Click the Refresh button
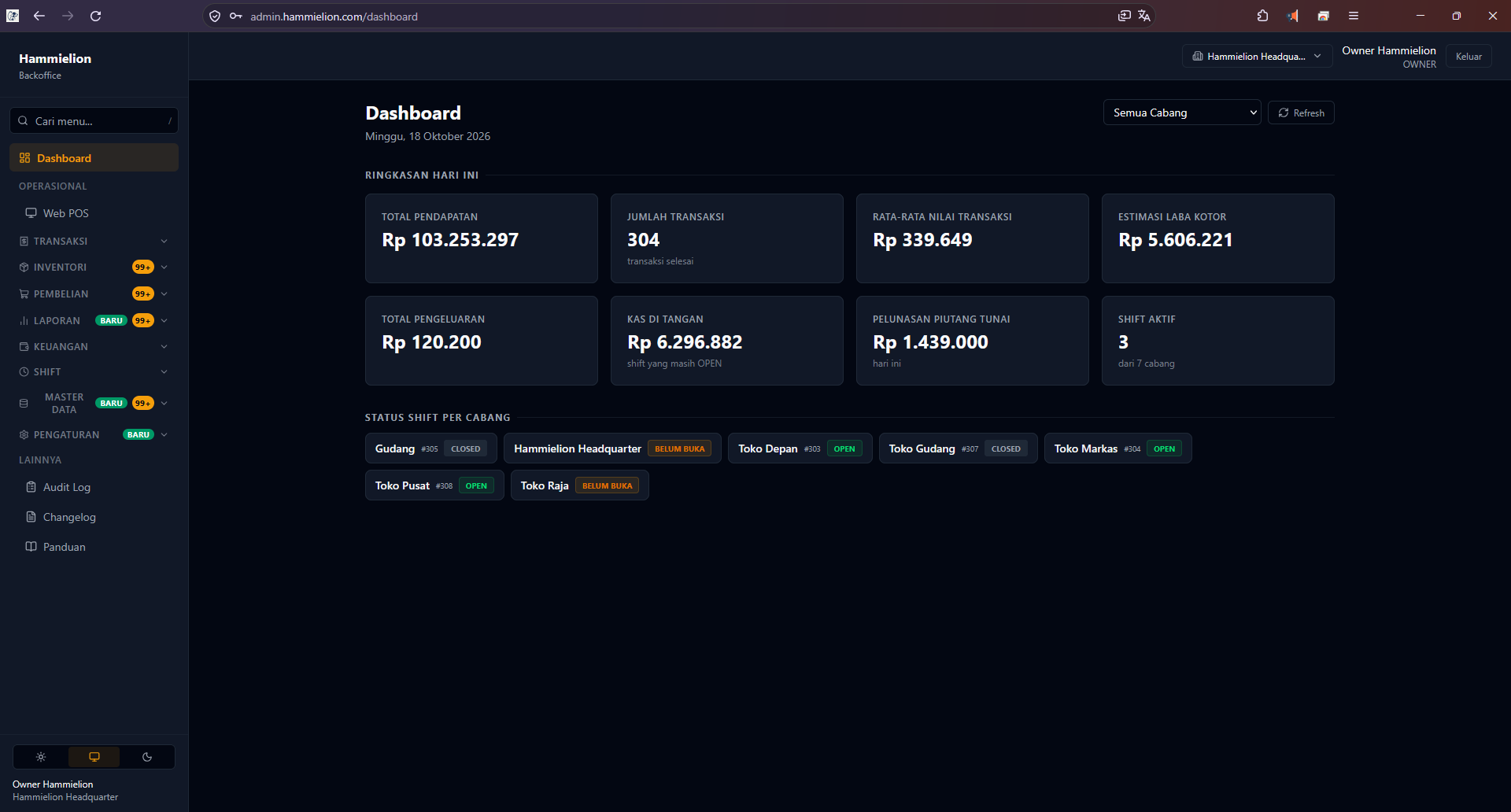 point(1301,113)
